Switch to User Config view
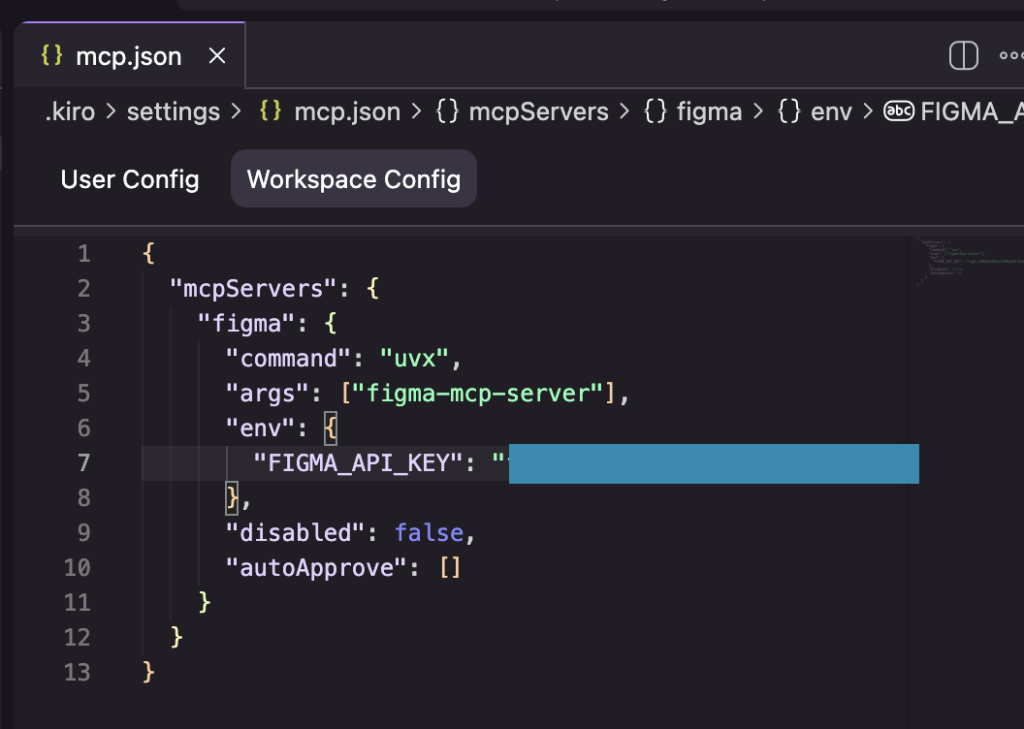 [129, 179]
